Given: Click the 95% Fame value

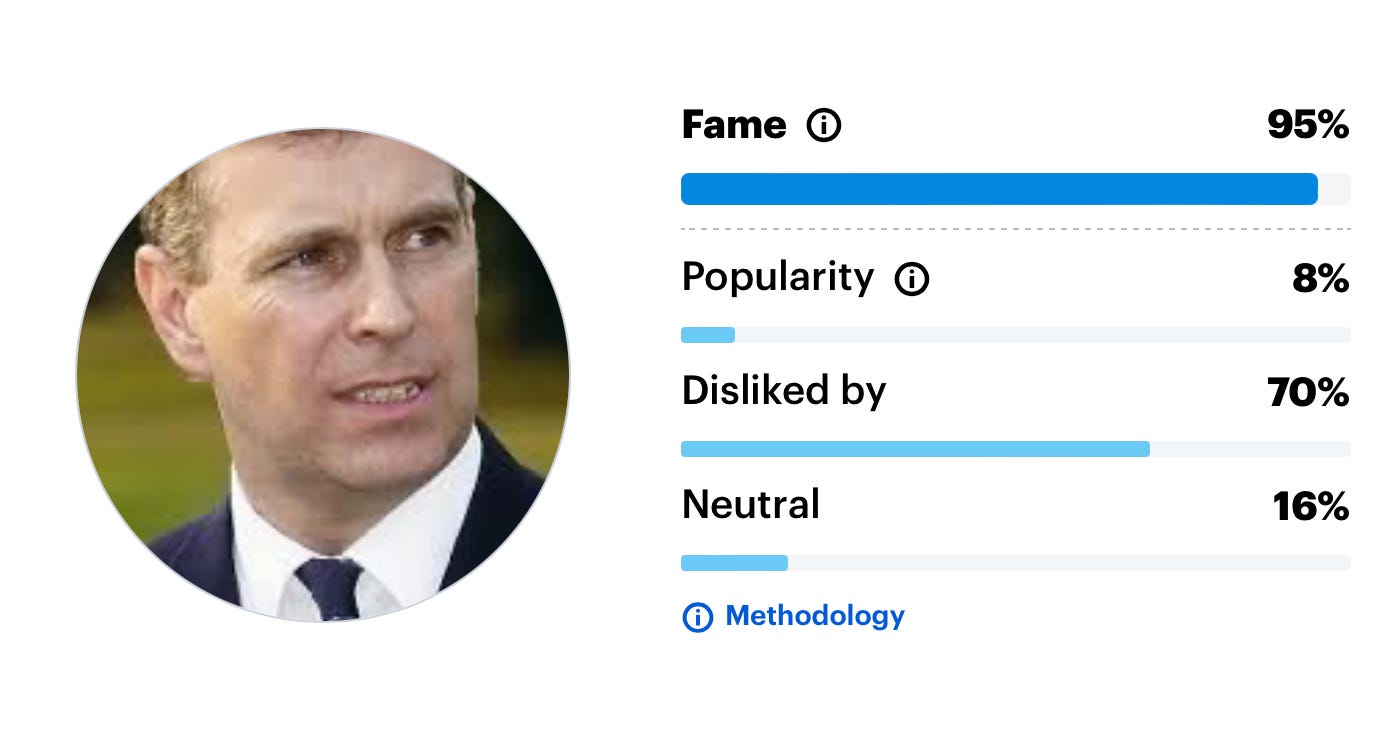Looking at the screenshot, I should click(x=1308, y=126).
